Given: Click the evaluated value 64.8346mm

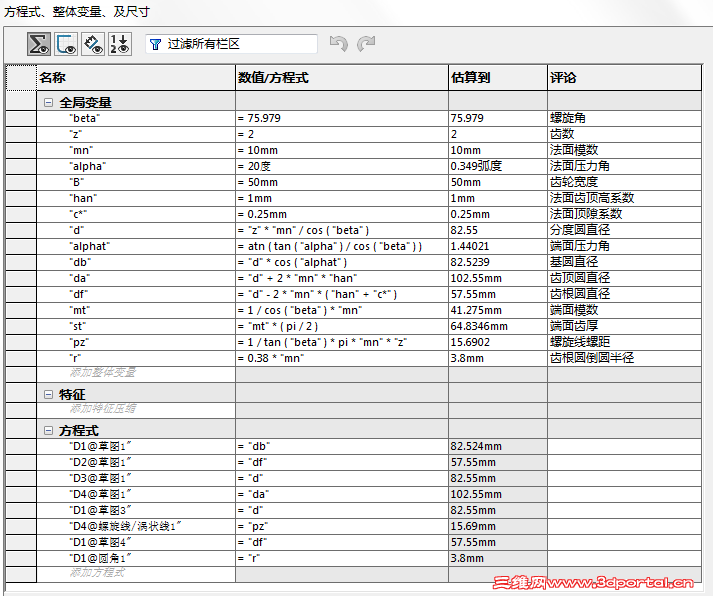Looking at the screenshot, I should [x=498, y=326].
